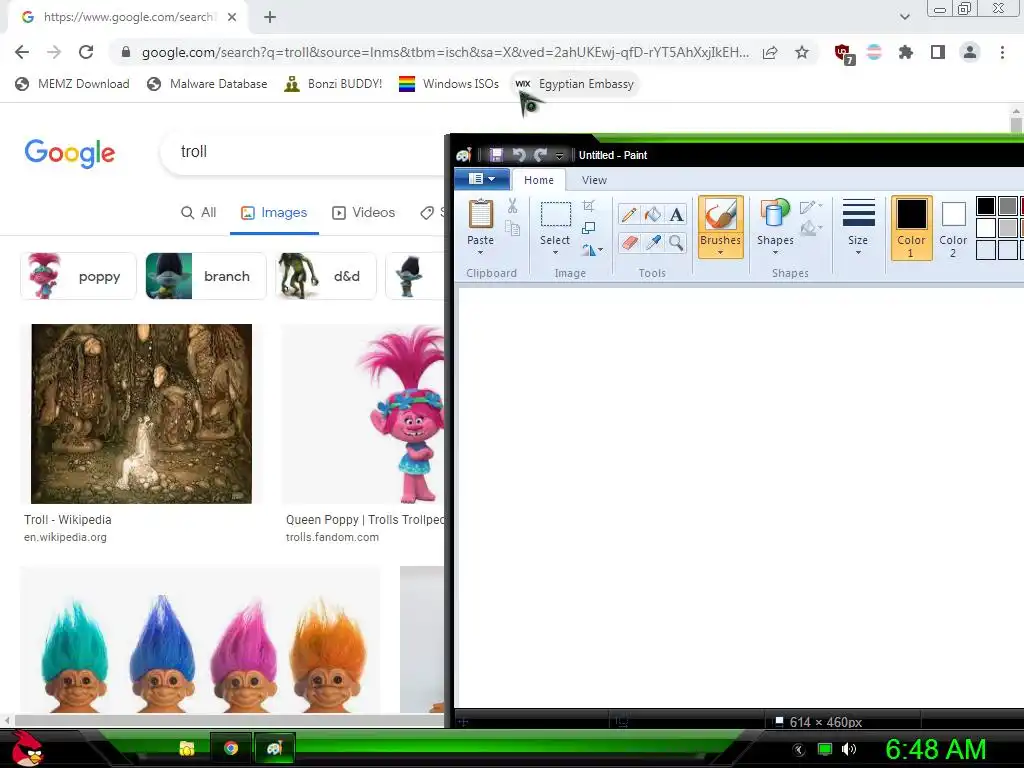Image resolution: width=1024 pixels, height=768 pixels.
Task: Open Bonzi BUDDY! bookmark
Action: [333, 84]
